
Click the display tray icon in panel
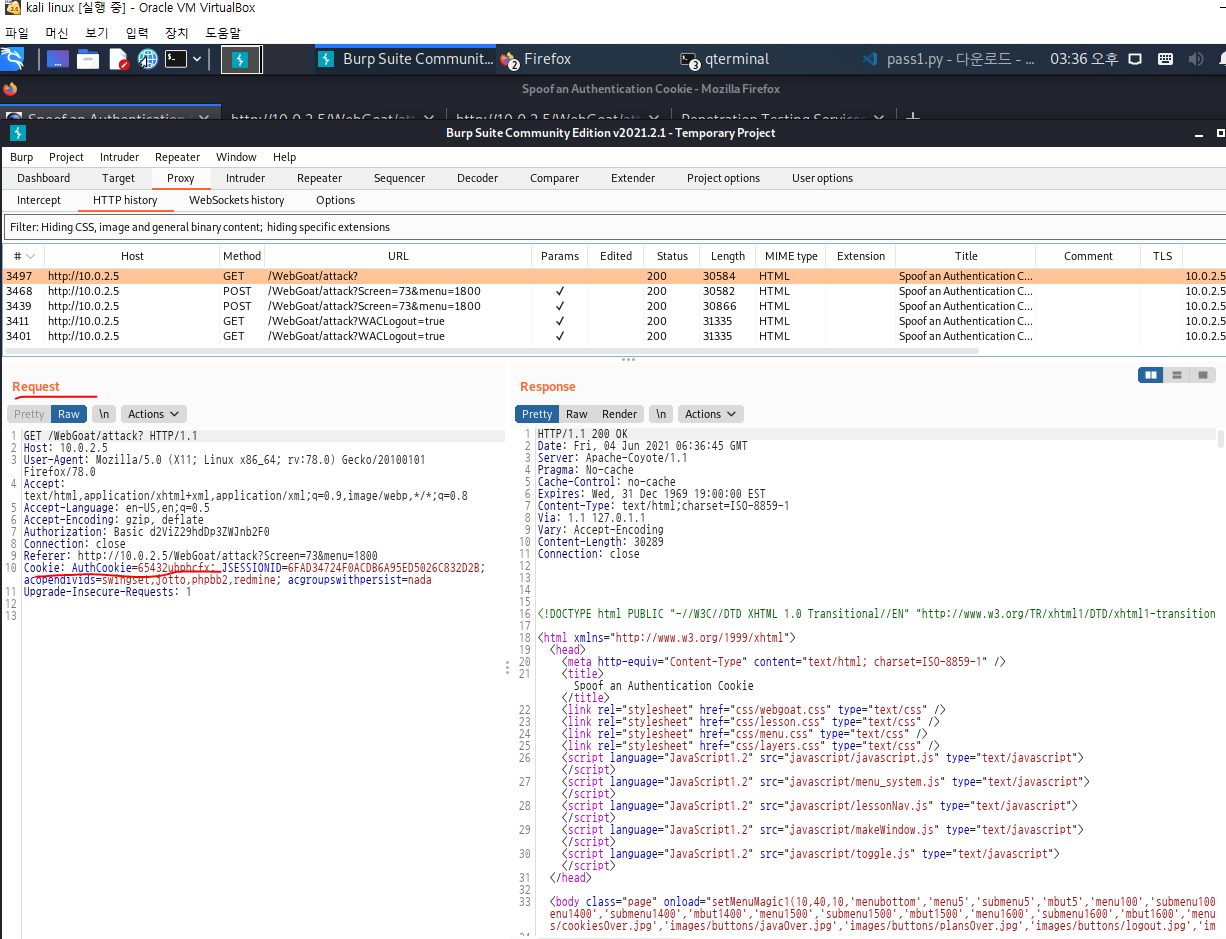(x=1137, y=60)
